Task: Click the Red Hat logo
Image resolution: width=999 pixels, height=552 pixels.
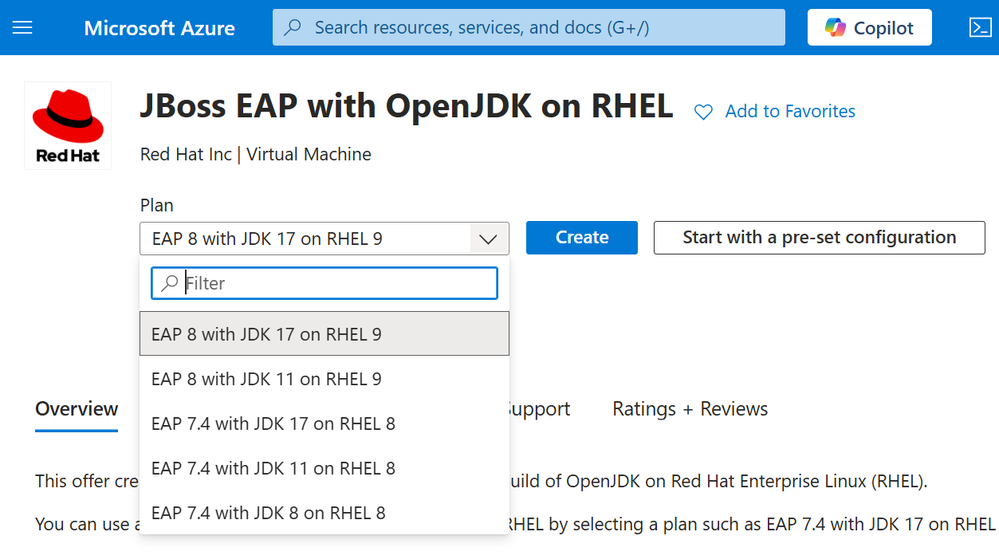Action: 68,126
